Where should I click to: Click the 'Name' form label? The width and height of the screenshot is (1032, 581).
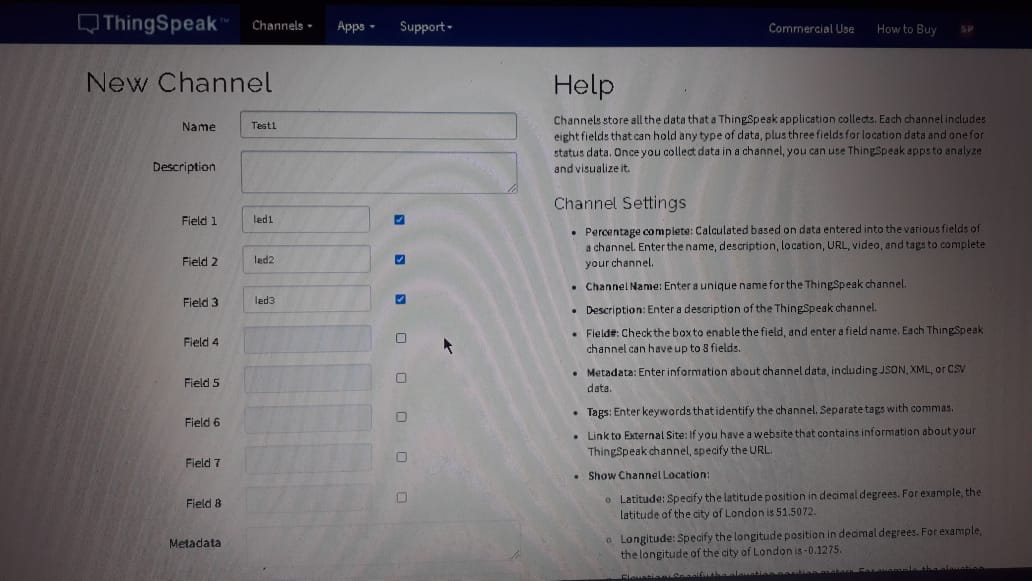coord(199,127)
